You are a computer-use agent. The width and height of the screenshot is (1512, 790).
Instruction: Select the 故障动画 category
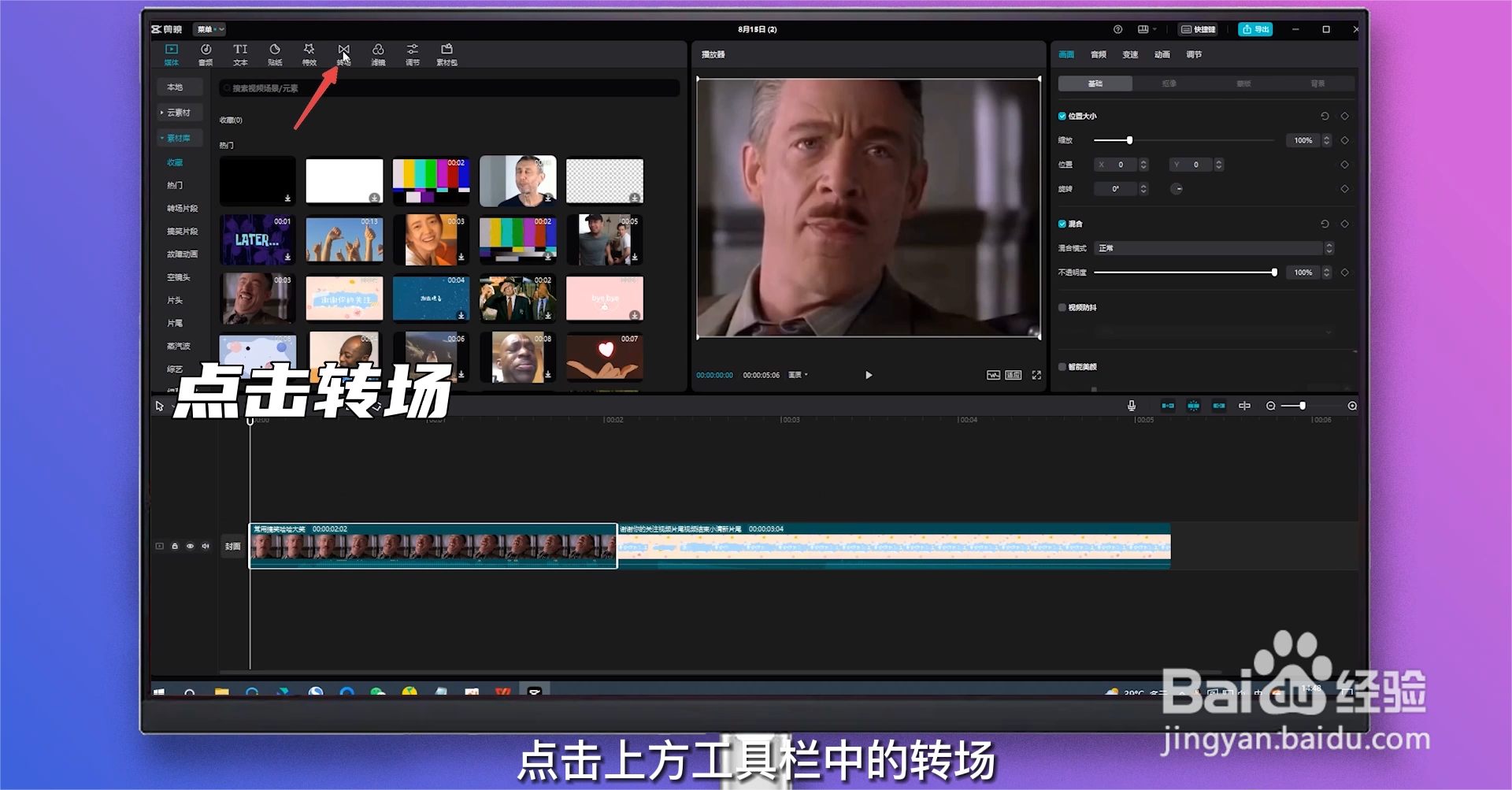tap(182, 254)
